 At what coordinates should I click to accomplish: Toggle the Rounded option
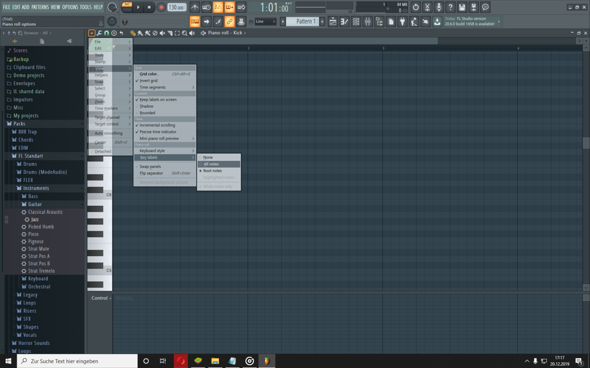click(165, 113)
